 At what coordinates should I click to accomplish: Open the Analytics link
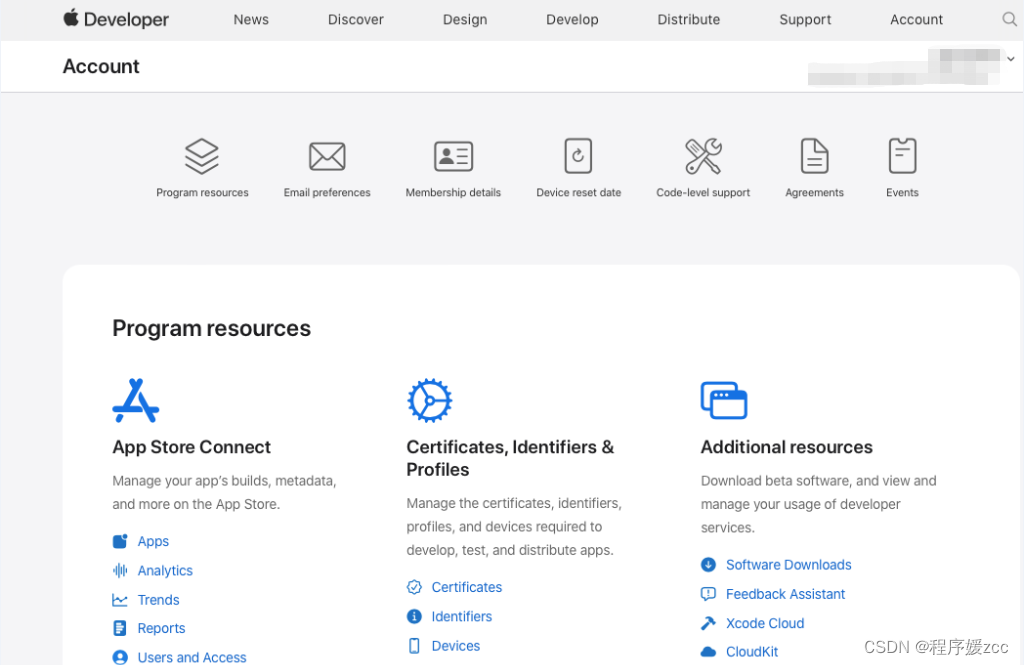coord(165,571)
